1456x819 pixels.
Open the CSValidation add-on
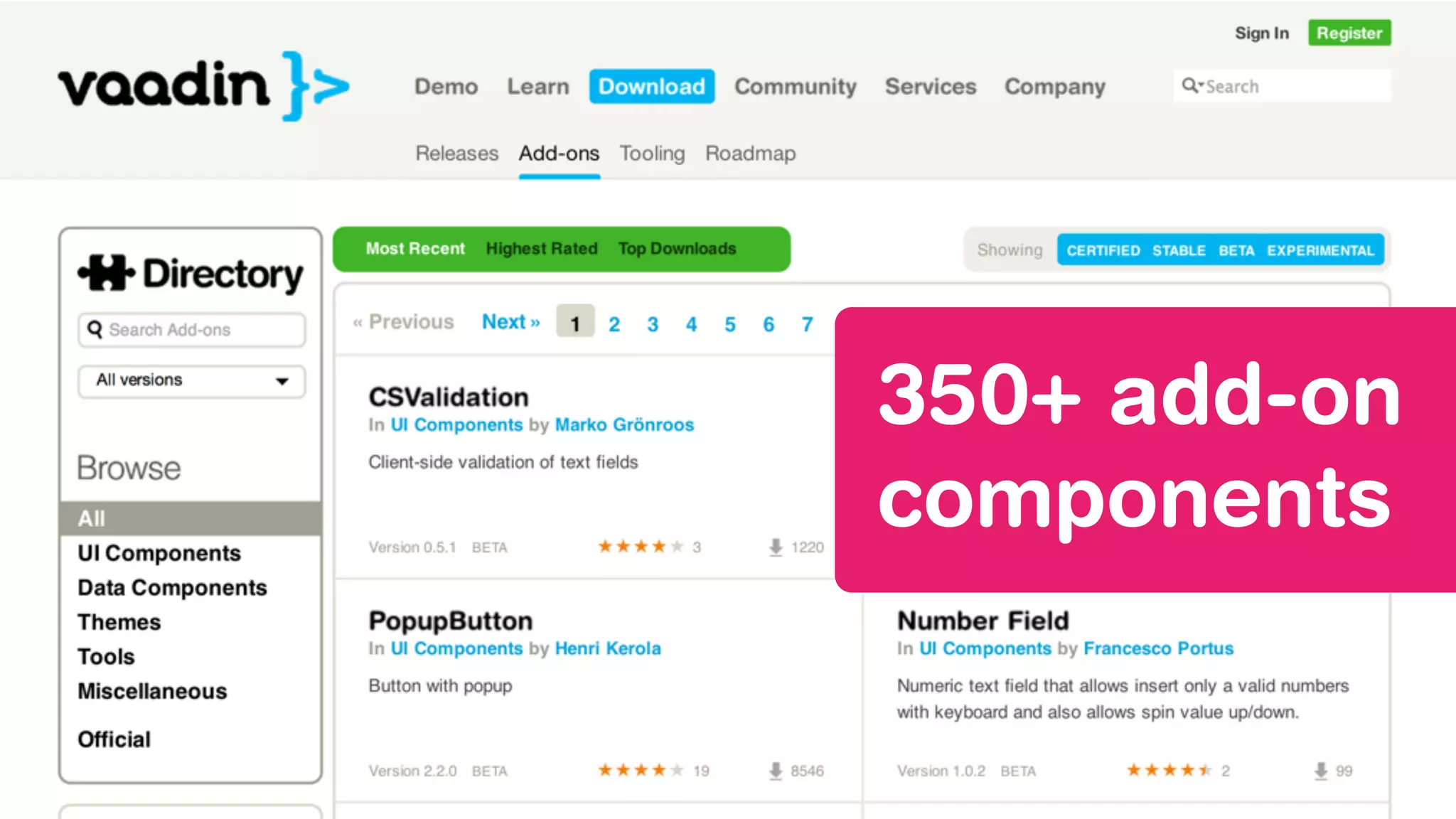click(x=449, y=397)
